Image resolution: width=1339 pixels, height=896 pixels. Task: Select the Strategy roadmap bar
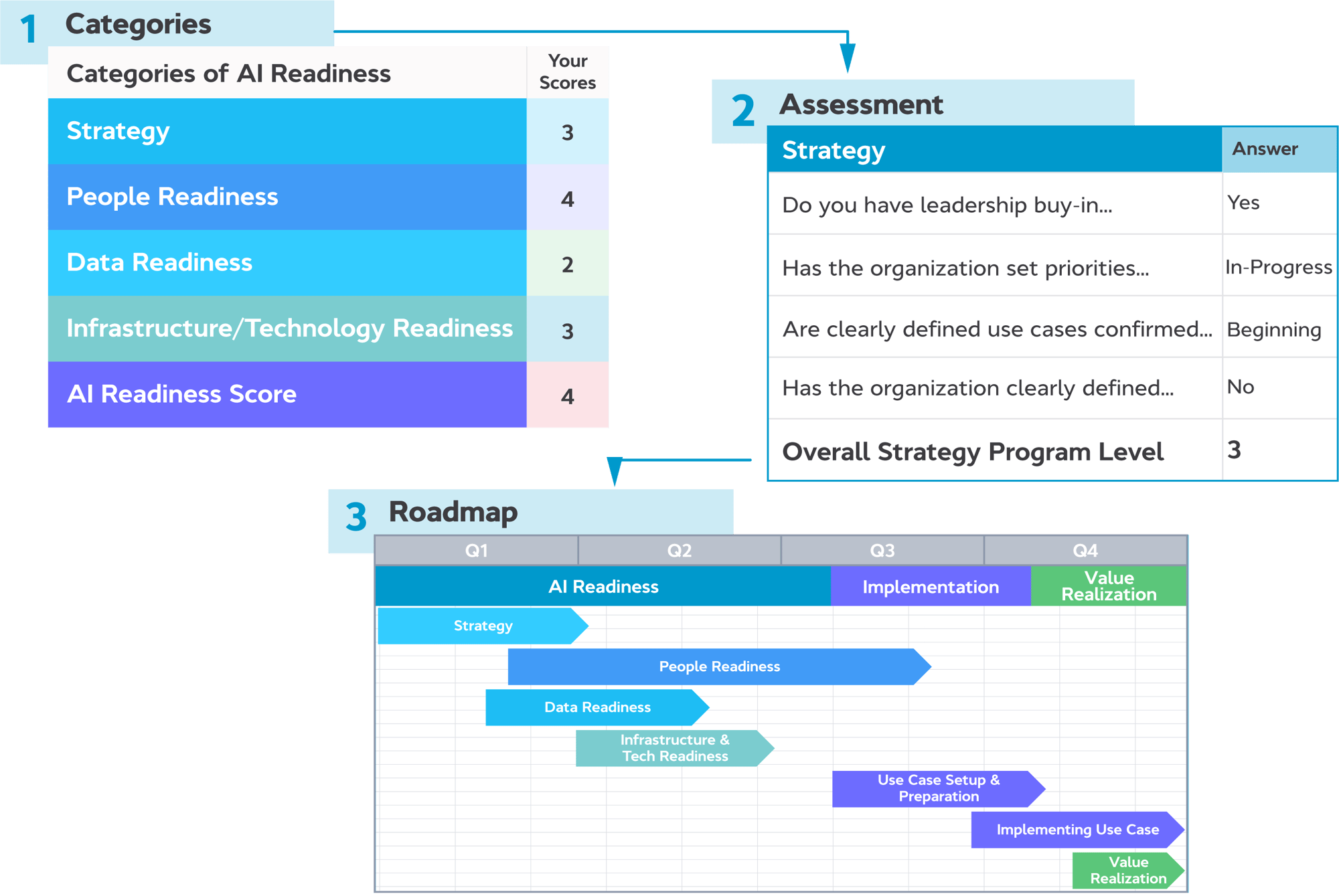[483, 626]
